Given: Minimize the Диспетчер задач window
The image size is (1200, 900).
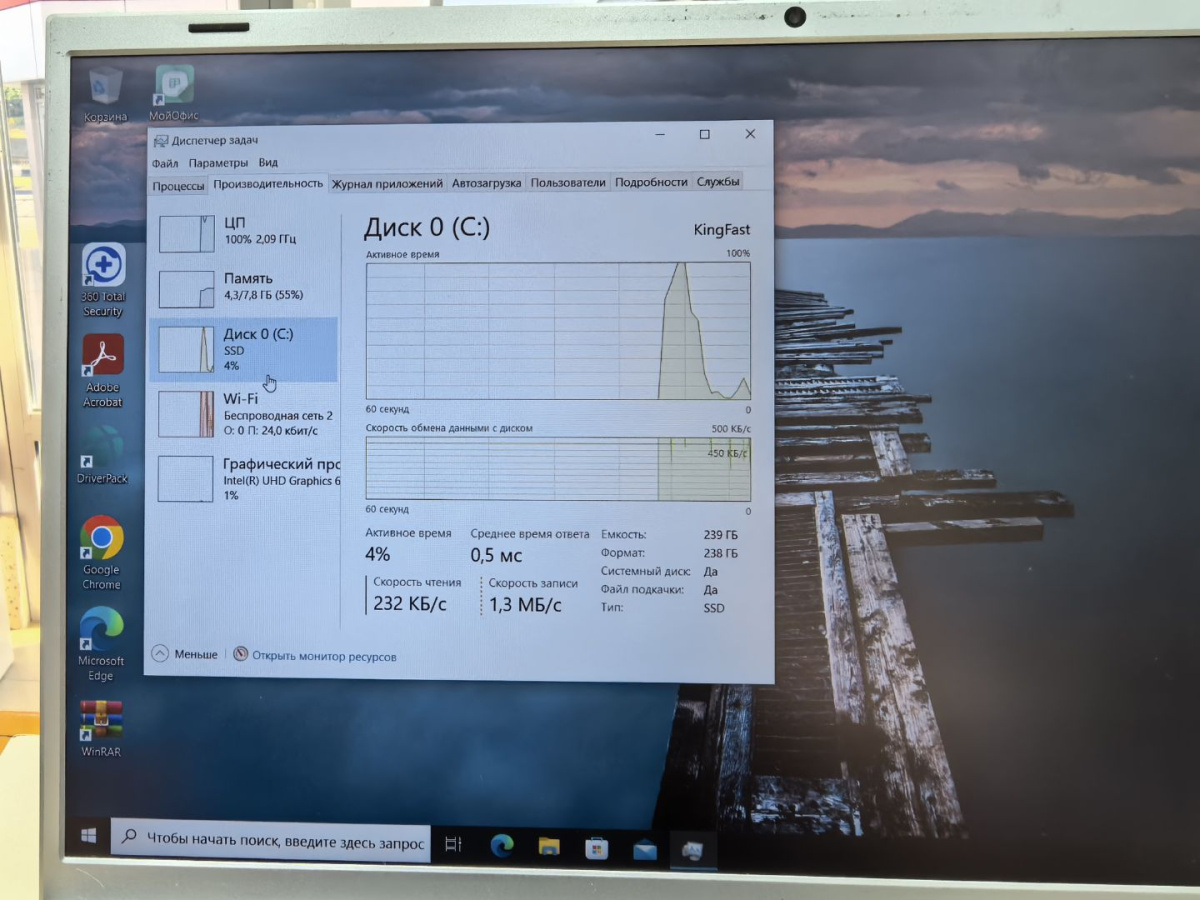Looking at the screenshot, I should [x=658, y=134].
